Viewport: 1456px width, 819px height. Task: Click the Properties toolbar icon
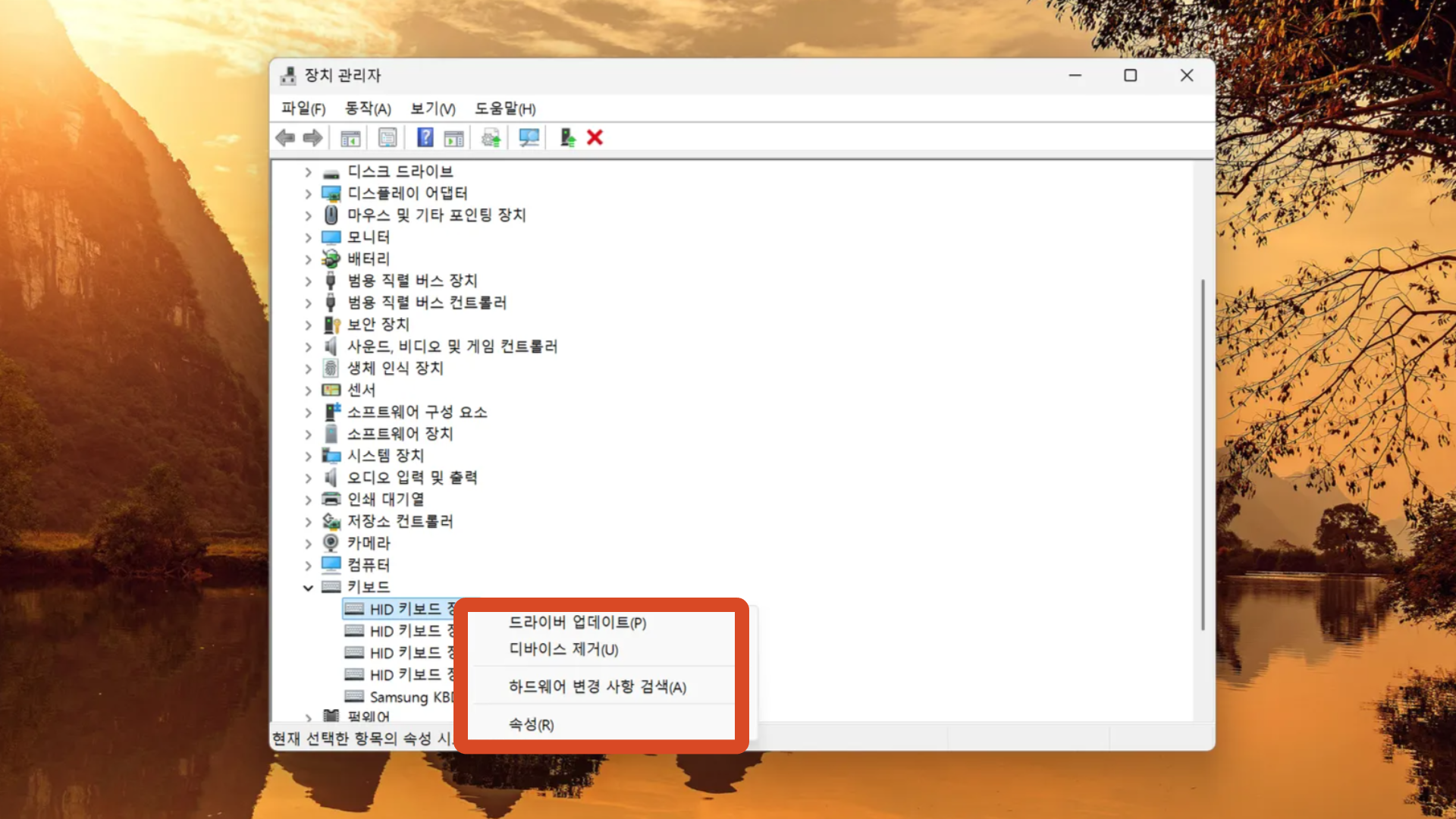point(388,138)
